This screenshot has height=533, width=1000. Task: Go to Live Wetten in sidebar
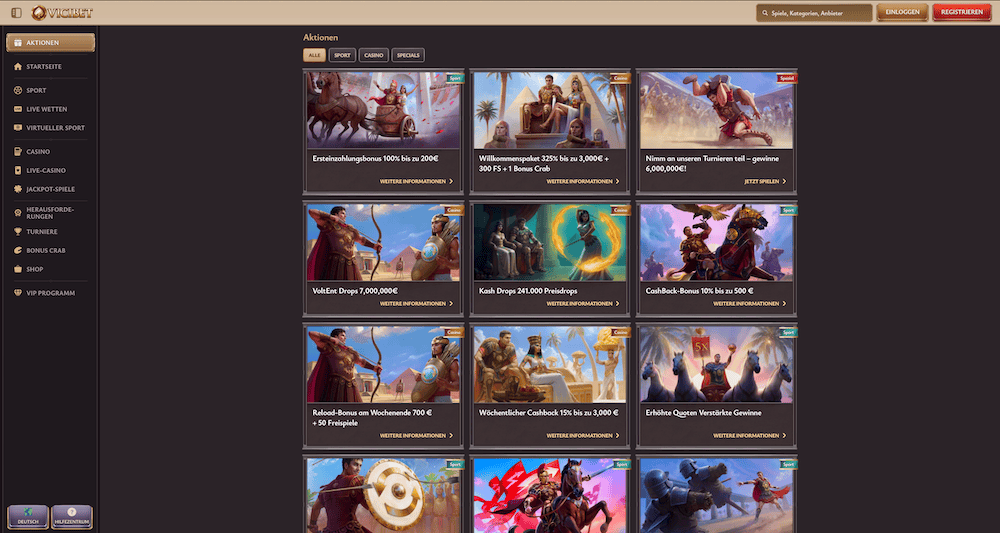click(x=46, y=109)
